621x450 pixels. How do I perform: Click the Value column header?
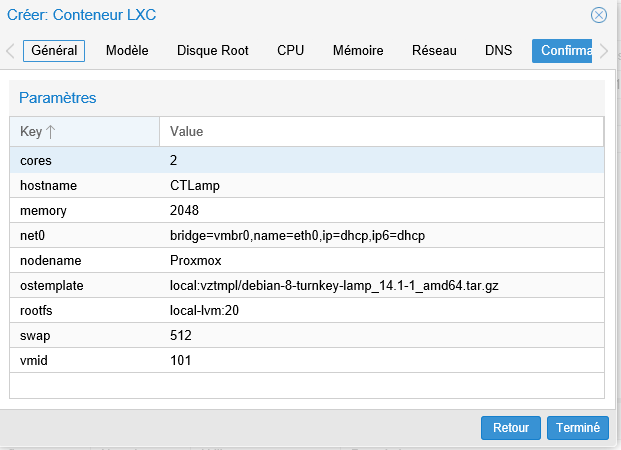tap(380, 132)
